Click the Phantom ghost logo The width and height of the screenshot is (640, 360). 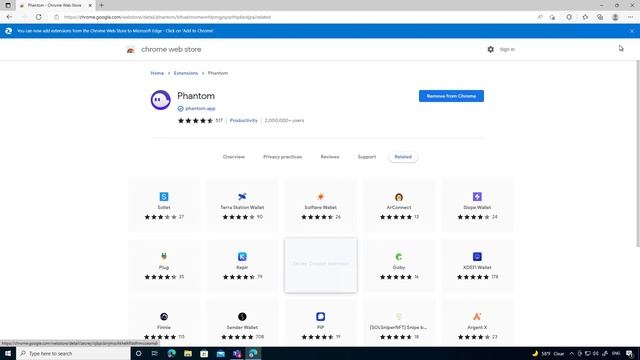point(160,100)
